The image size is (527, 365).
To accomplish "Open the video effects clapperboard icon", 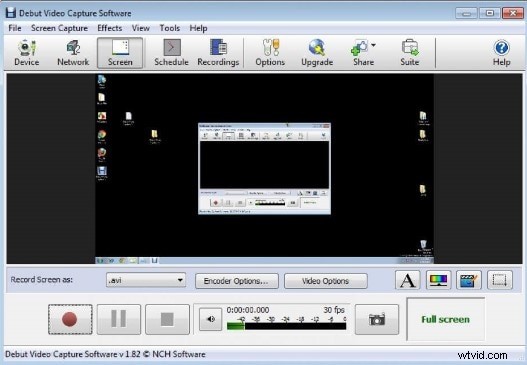I will pyautogui.click(x=469, y=280).
